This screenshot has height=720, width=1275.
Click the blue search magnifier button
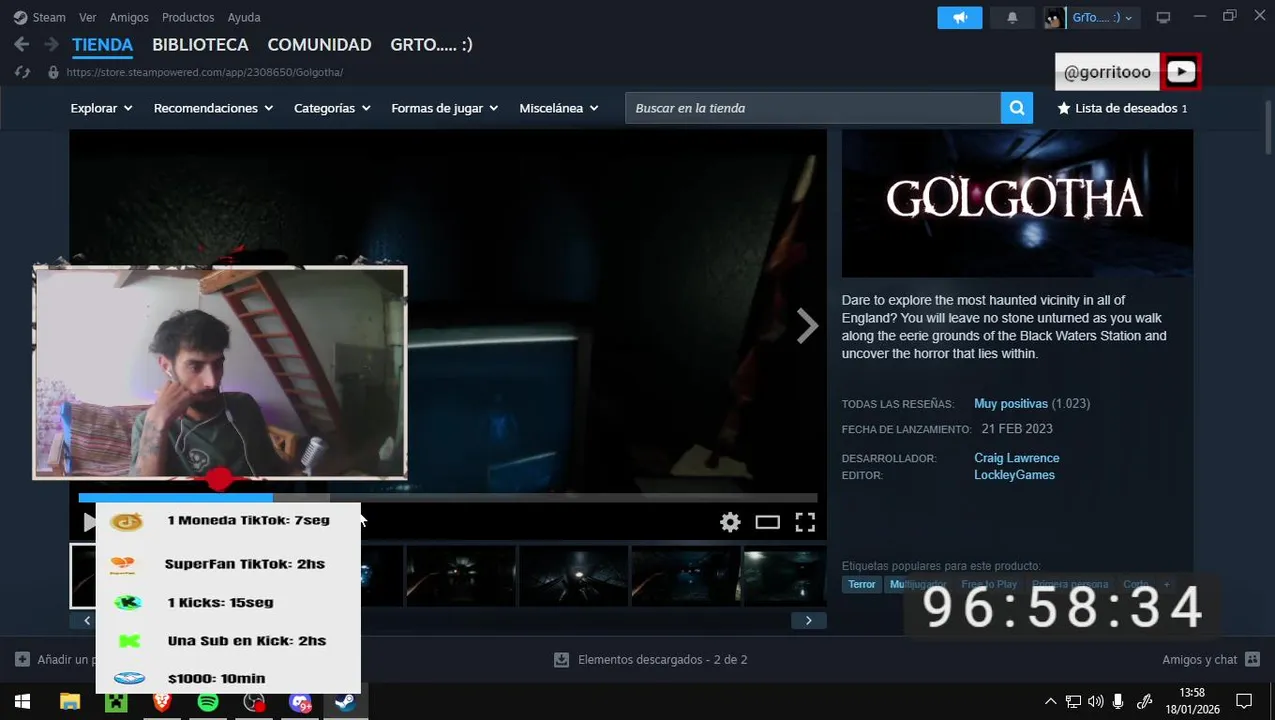[x=1016, y=108]
